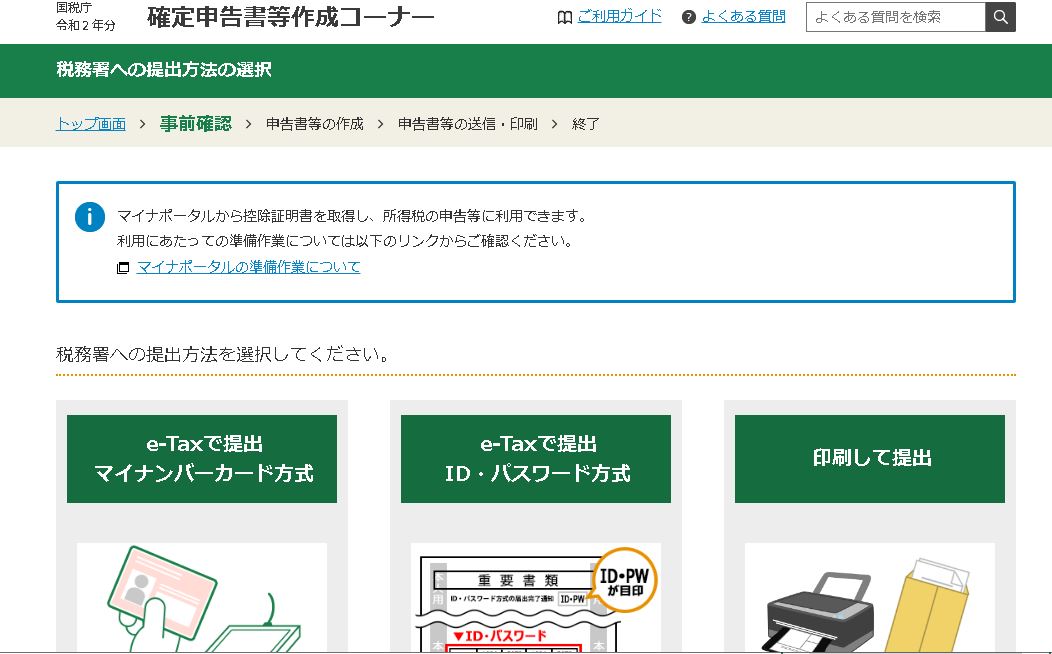Choose e-Taxで提出 ID・パスワード方式 button
1052x654 pixels.
(x=535, y=459)
